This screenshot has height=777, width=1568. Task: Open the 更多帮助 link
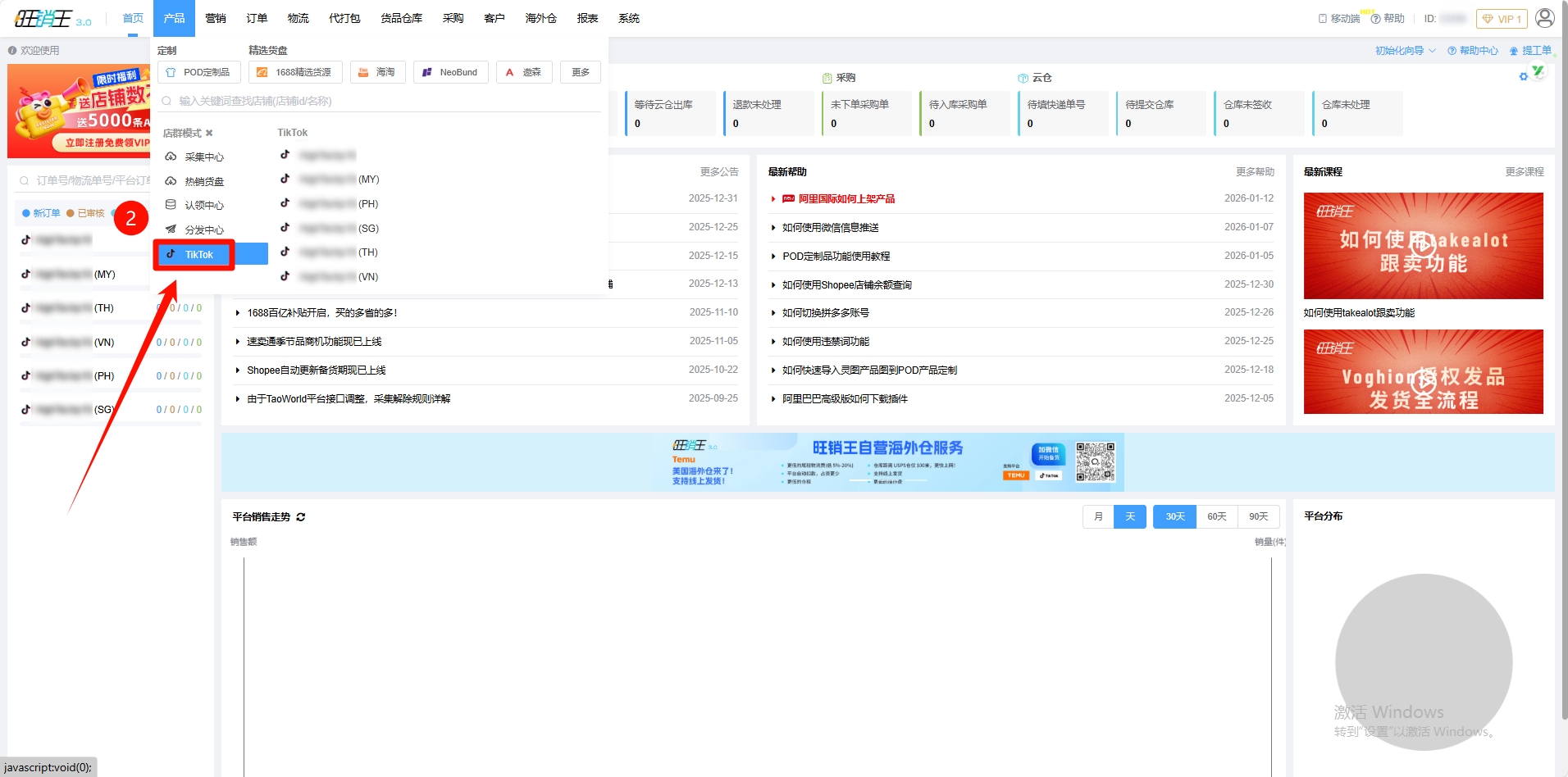click(1255, 171)
